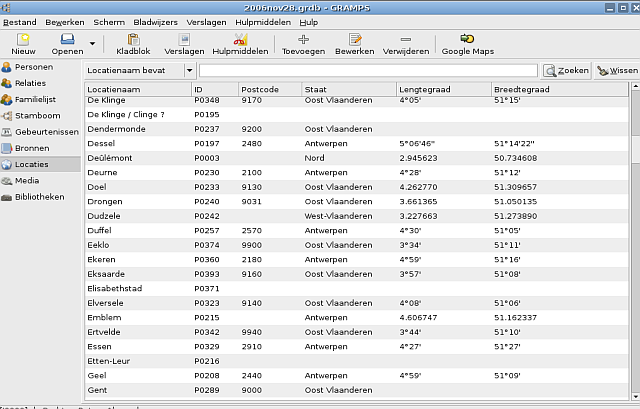This screenshot has height=409, width=640.
Task: Click the Nieuw toolbar icon
Action: [x=23, y=43]
